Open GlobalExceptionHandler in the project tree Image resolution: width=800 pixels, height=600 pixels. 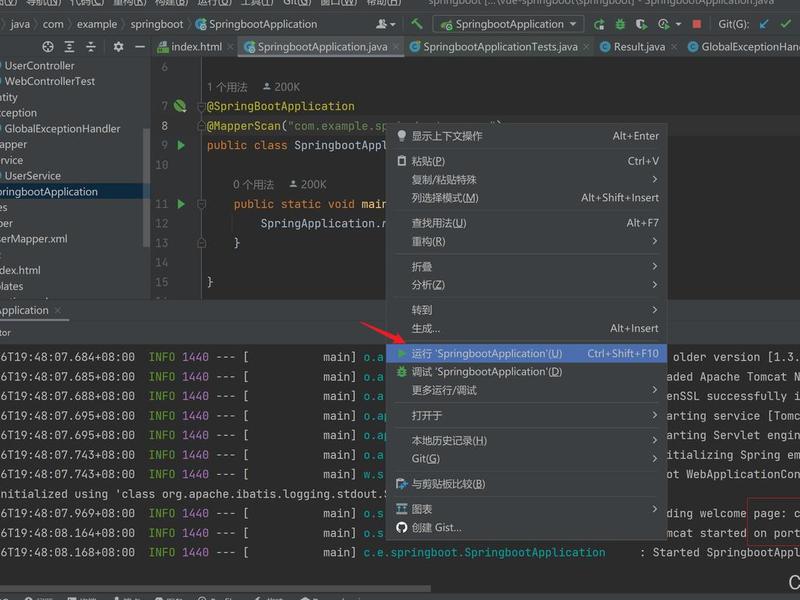point(62,129)
